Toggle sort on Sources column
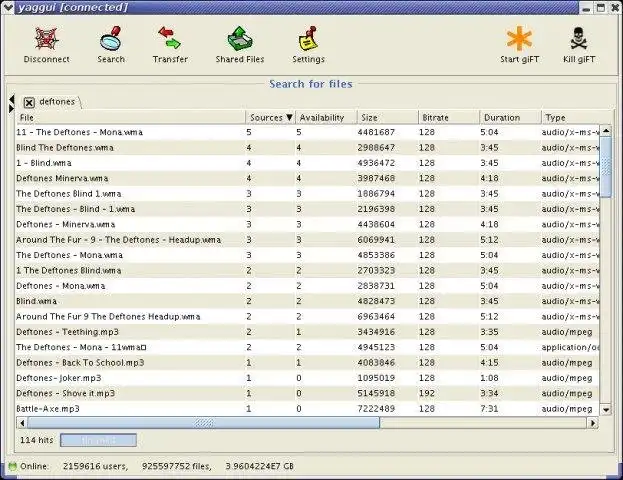 pyautogui.click(x=271, y=118)
